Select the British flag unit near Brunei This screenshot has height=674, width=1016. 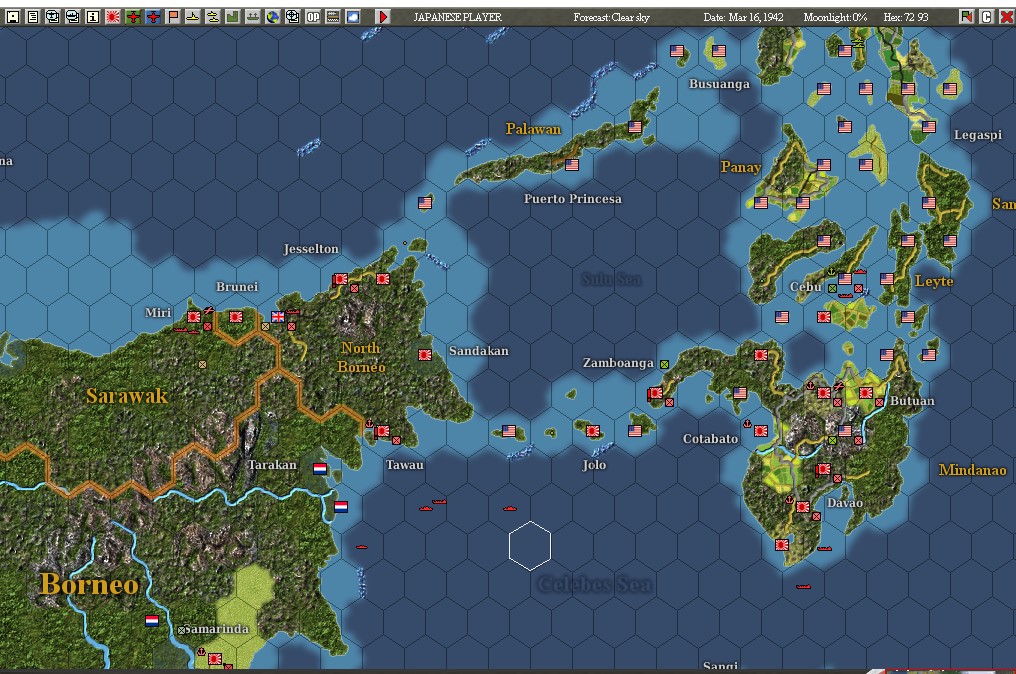coord(278,317)
